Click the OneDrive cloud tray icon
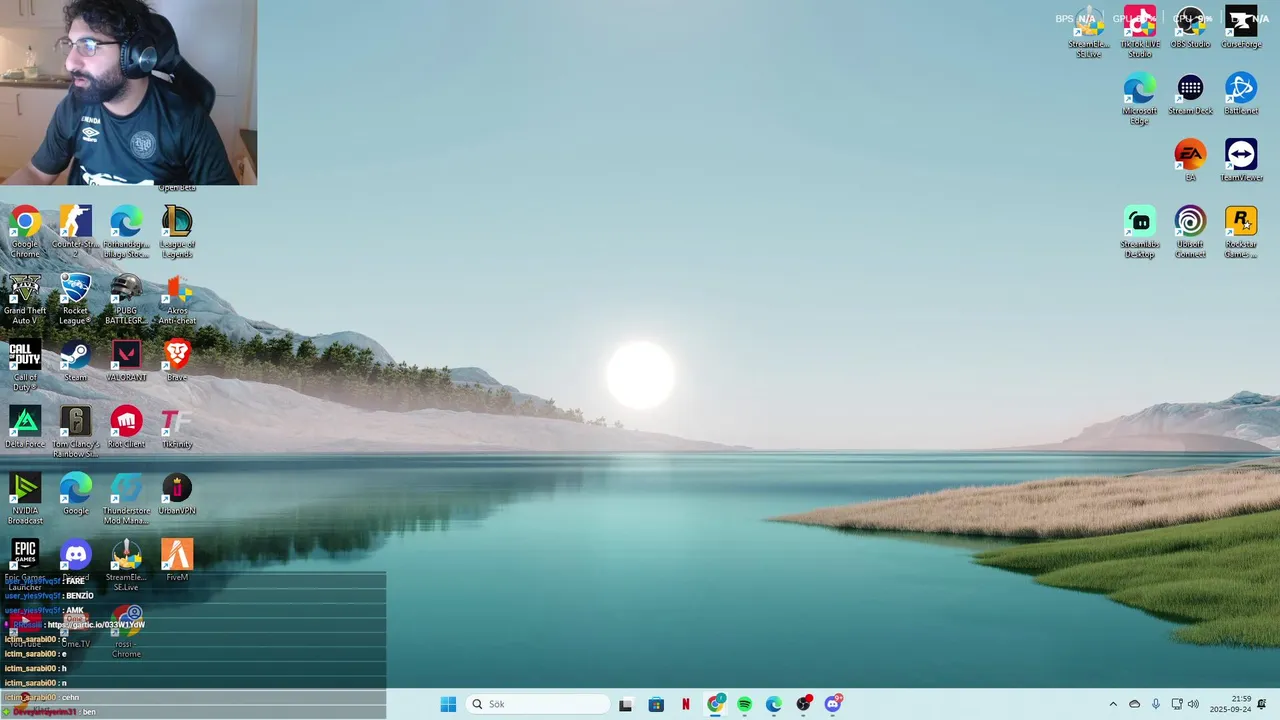 click(1134, 705)
